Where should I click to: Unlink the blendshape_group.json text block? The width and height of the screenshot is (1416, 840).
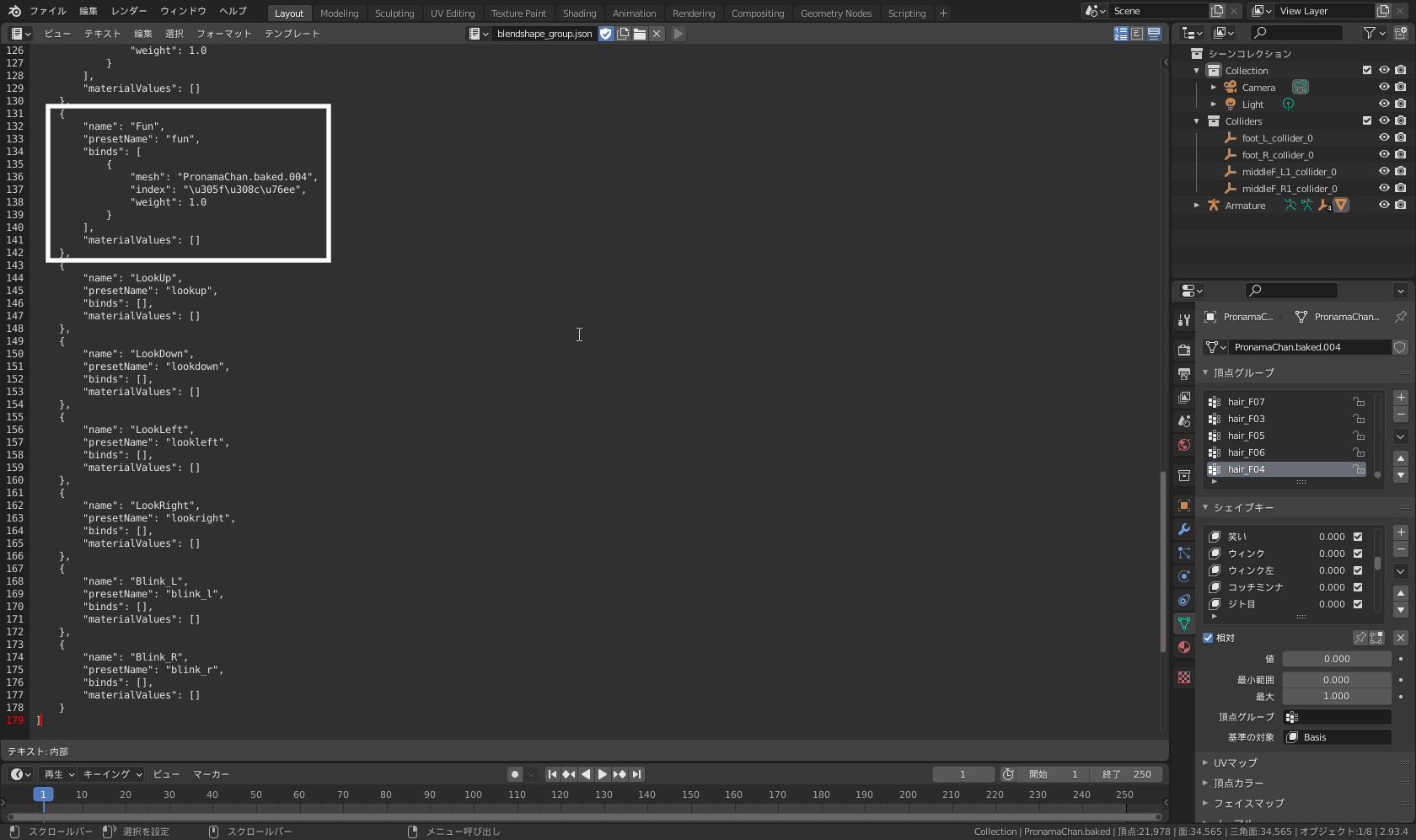657,34
